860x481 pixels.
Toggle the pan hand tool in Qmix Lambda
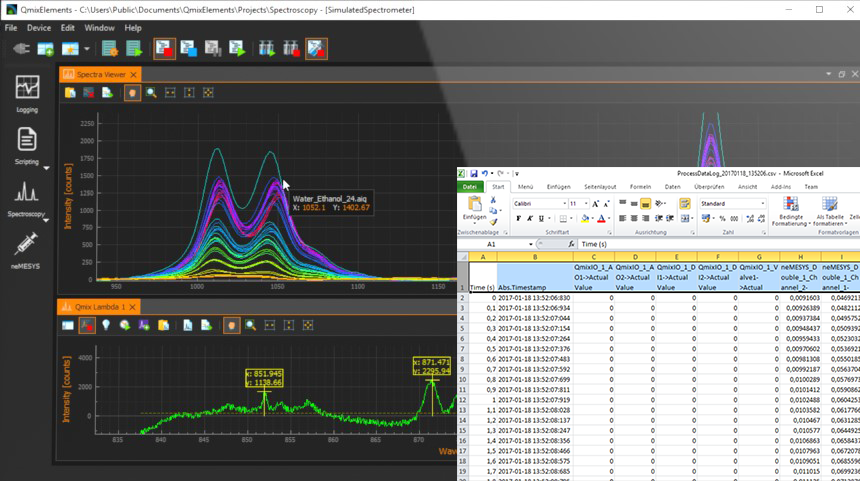[231, 325]
